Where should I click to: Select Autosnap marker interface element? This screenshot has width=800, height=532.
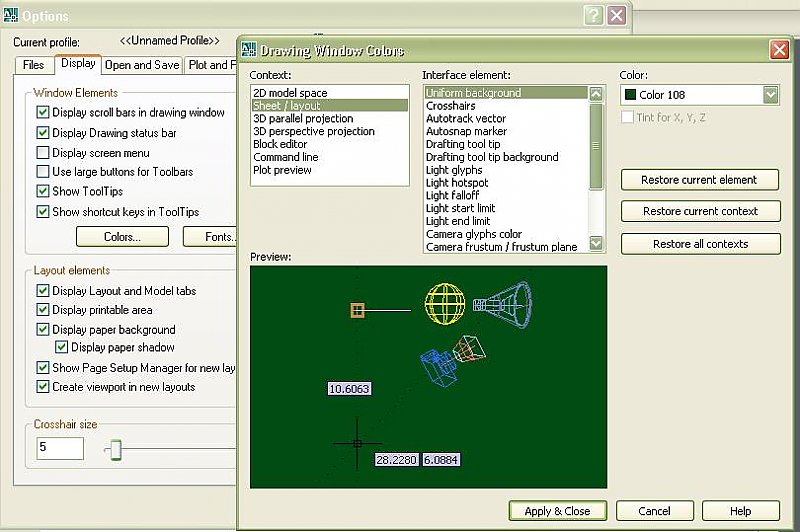click(x=506, y=131)
